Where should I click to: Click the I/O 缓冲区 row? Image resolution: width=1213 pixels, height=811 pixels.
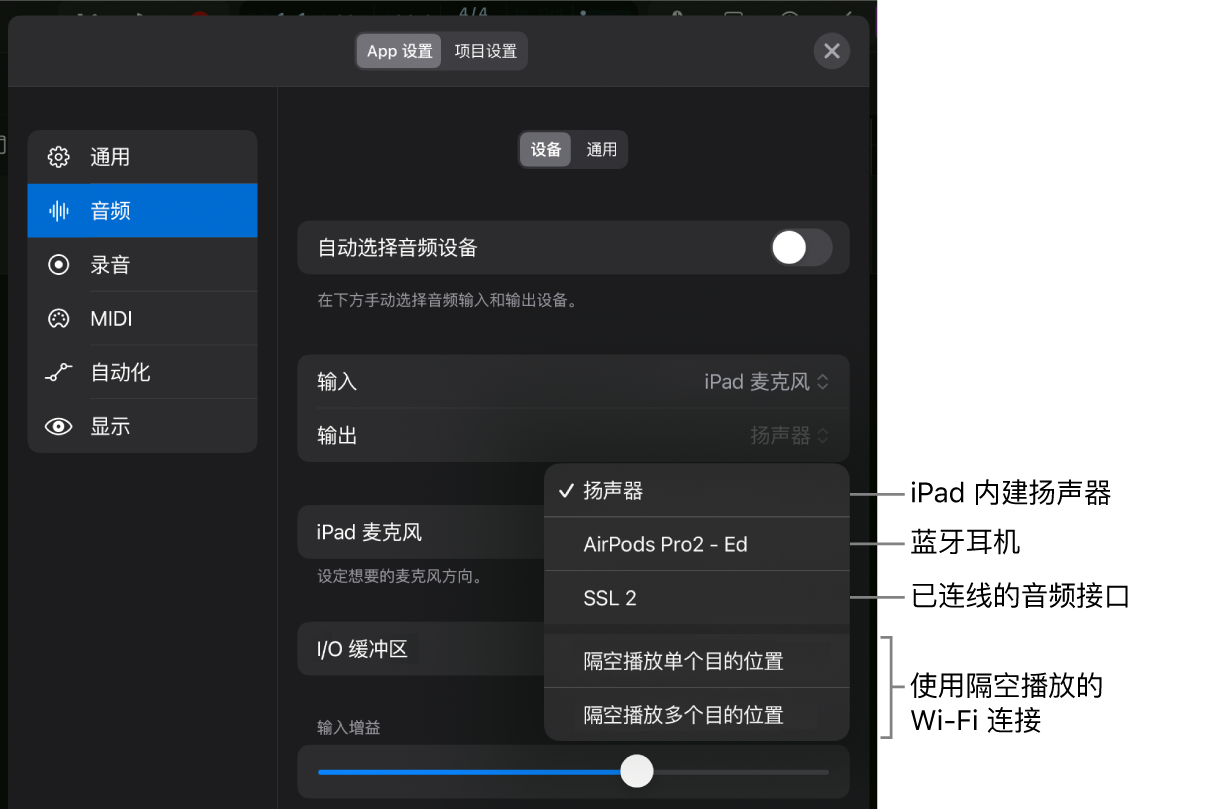point(421,650)
